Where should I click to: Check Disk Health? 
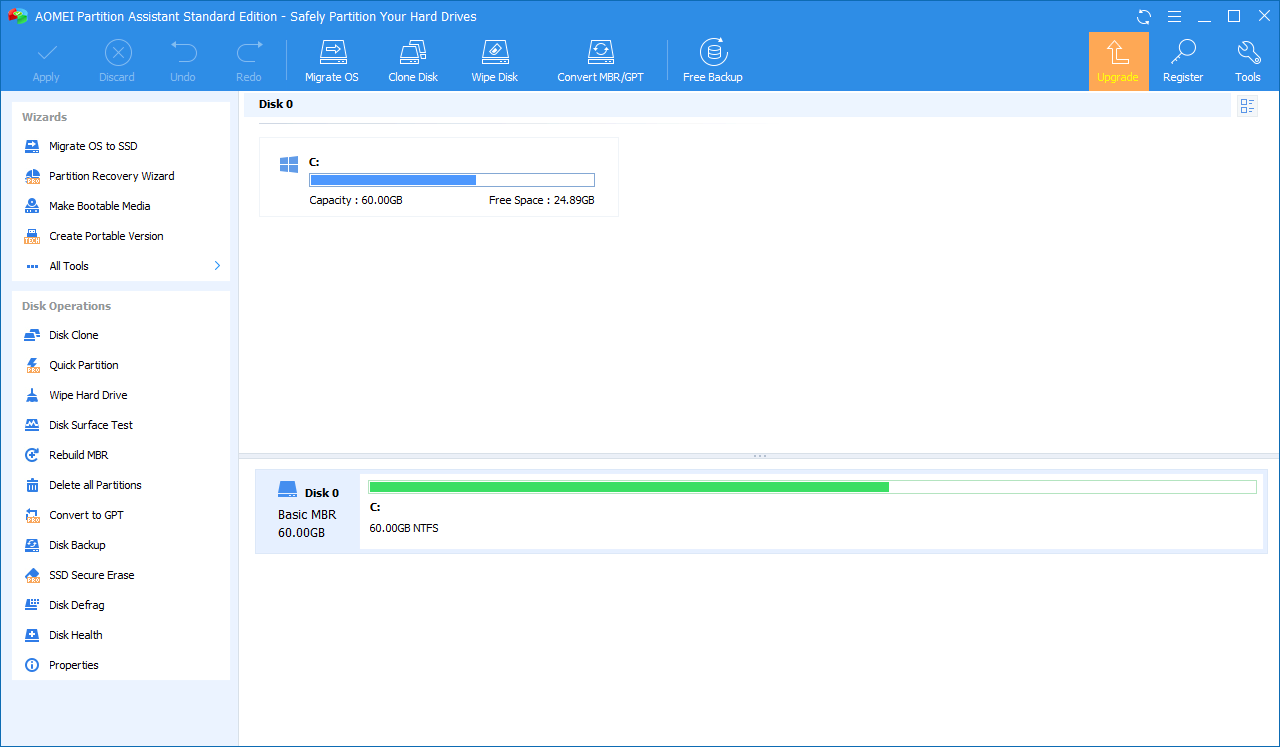(76, 635)
